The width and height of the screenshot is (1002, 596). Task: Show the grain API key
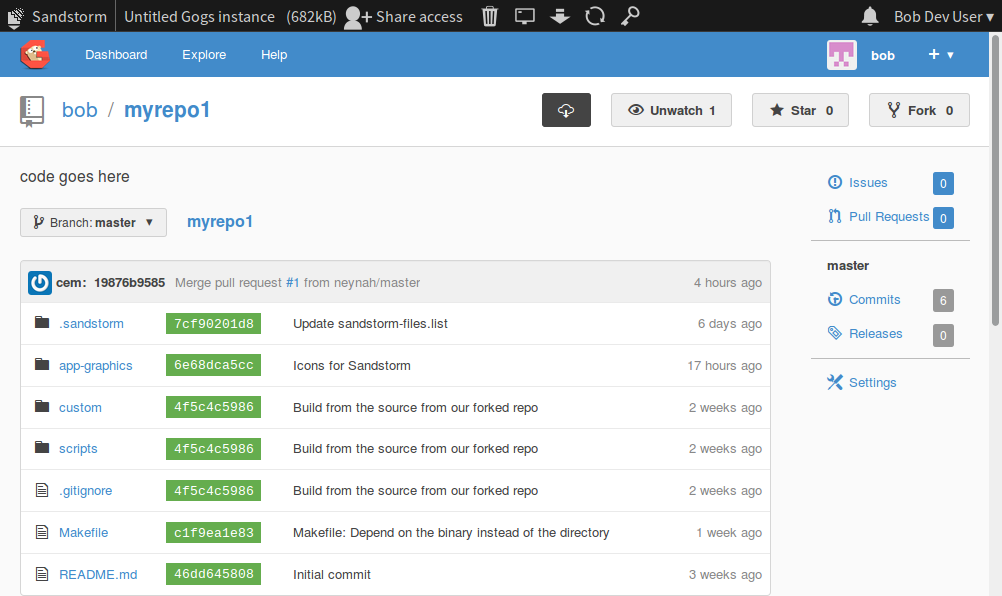tap(629, 16)
